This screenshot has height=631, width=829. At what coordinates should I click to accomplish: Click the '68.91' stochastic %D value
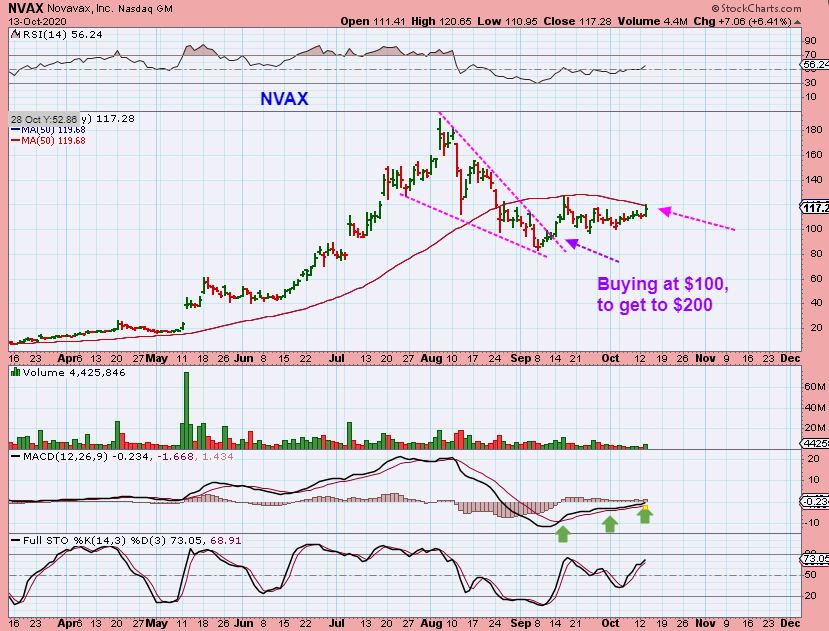(x=226, y=541)
